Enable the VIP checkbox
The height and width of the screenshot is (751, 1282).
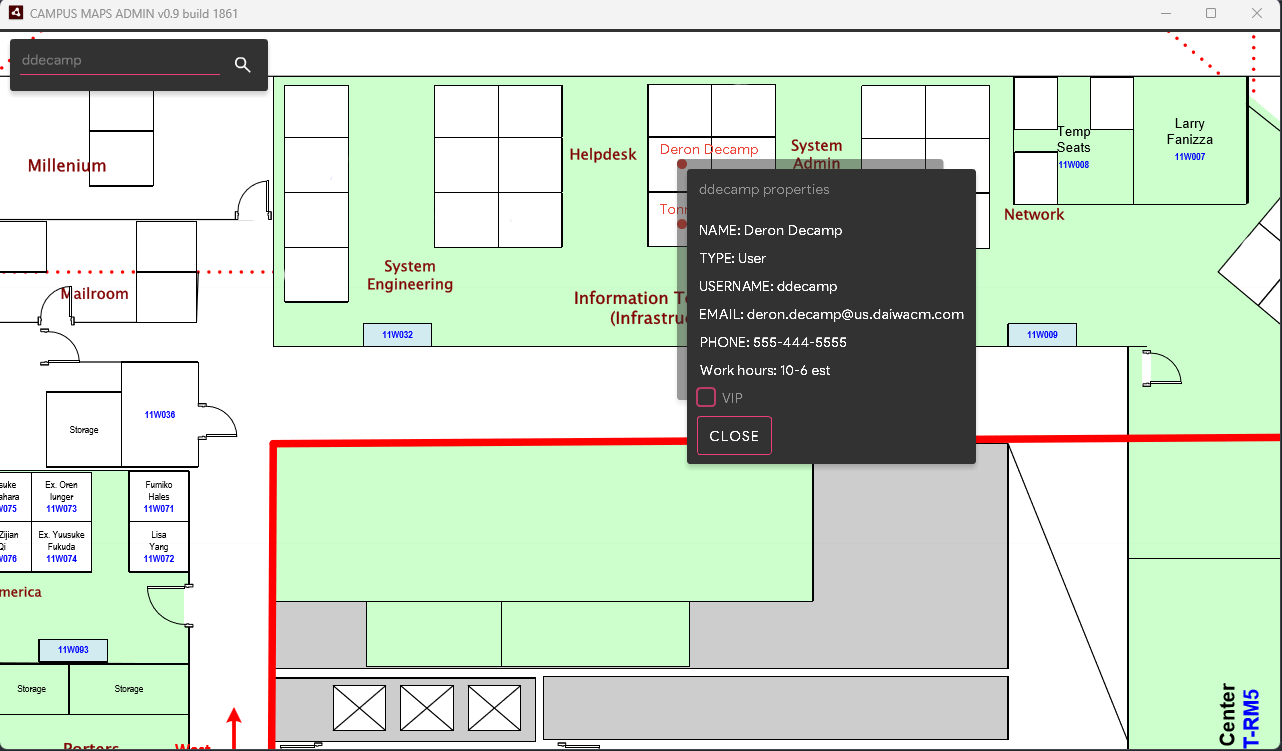[x=706, y=398]
